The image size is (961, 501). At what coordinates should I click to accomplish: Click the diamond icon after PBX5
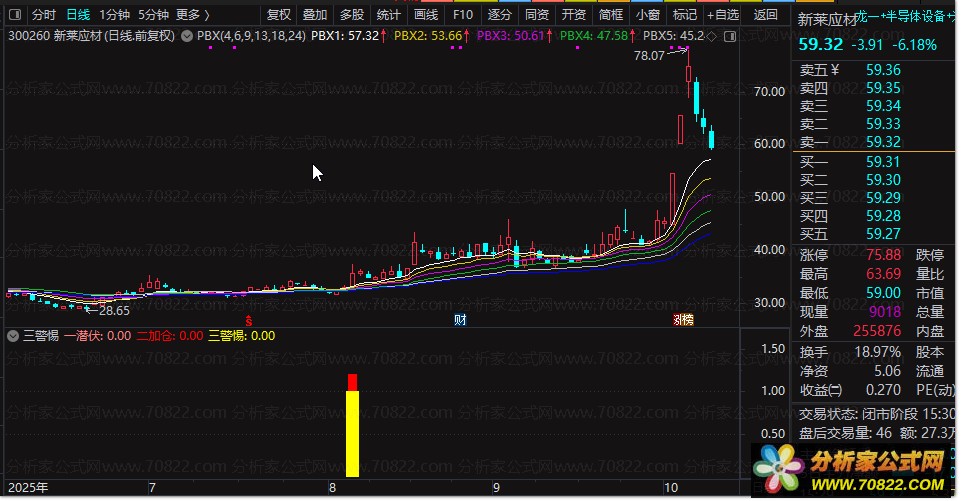[x=712, y=36]
